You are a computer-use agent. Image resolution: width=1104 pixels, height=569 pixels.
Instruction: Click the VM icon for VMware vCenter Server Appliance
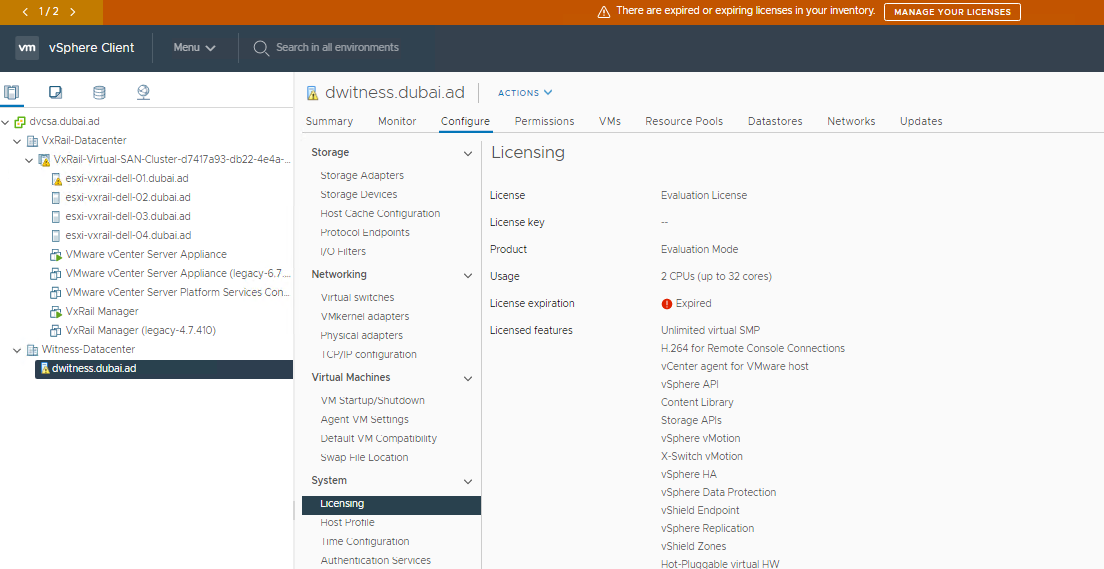(56, 254)
